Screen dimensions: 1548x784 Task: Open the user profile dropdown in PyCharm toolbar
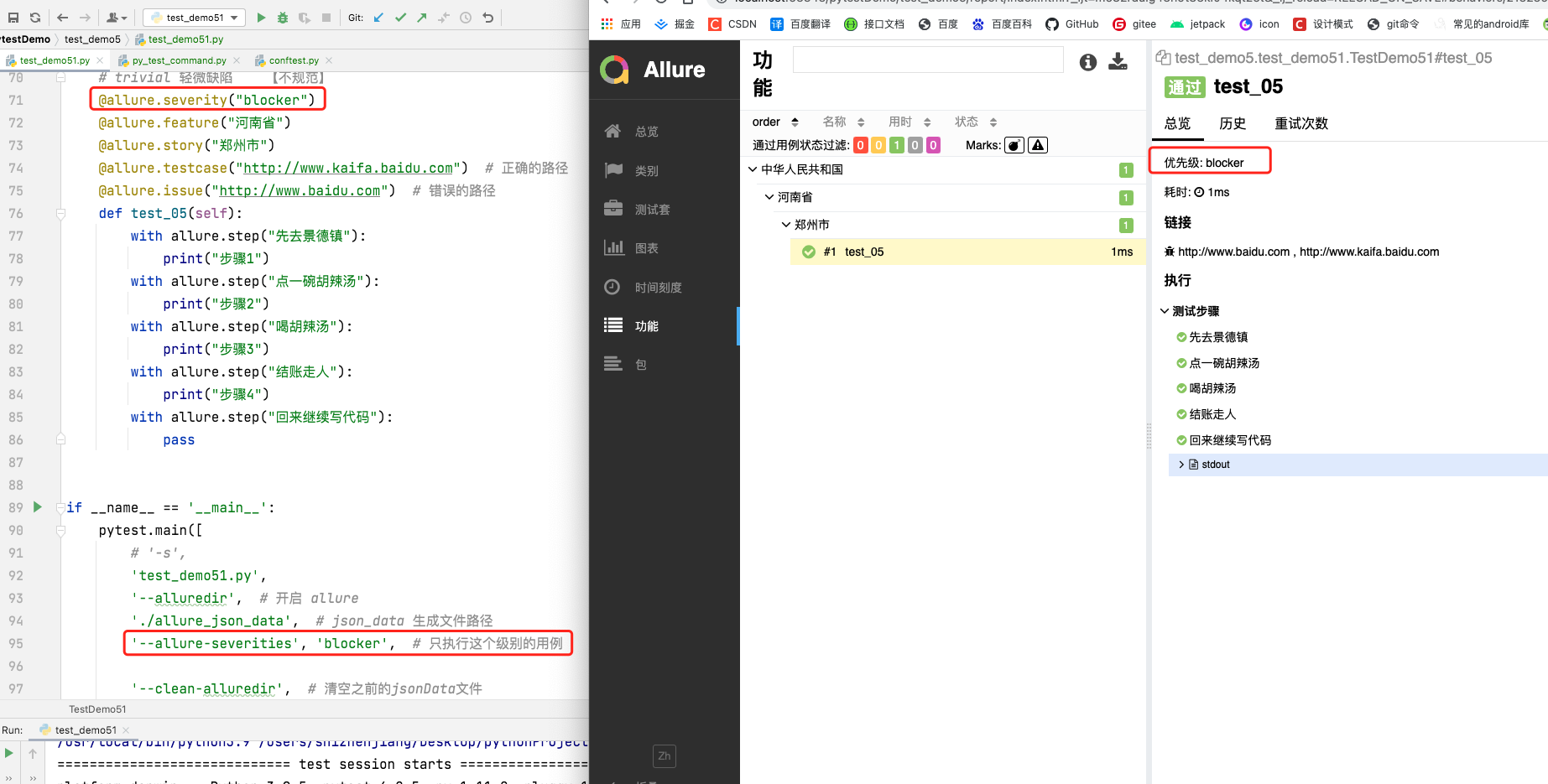click(x=117, y=17)
